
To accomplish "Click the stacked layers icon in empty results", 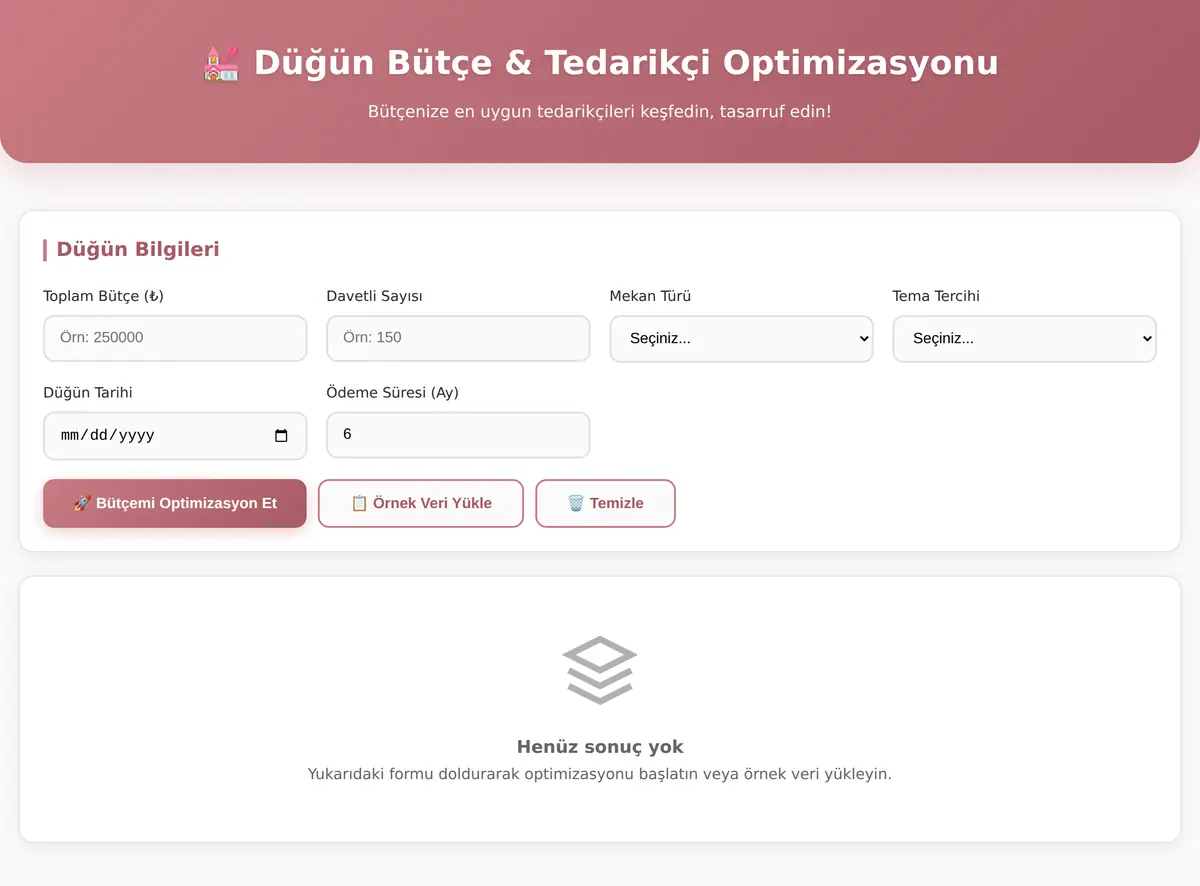I will point(600,670).
